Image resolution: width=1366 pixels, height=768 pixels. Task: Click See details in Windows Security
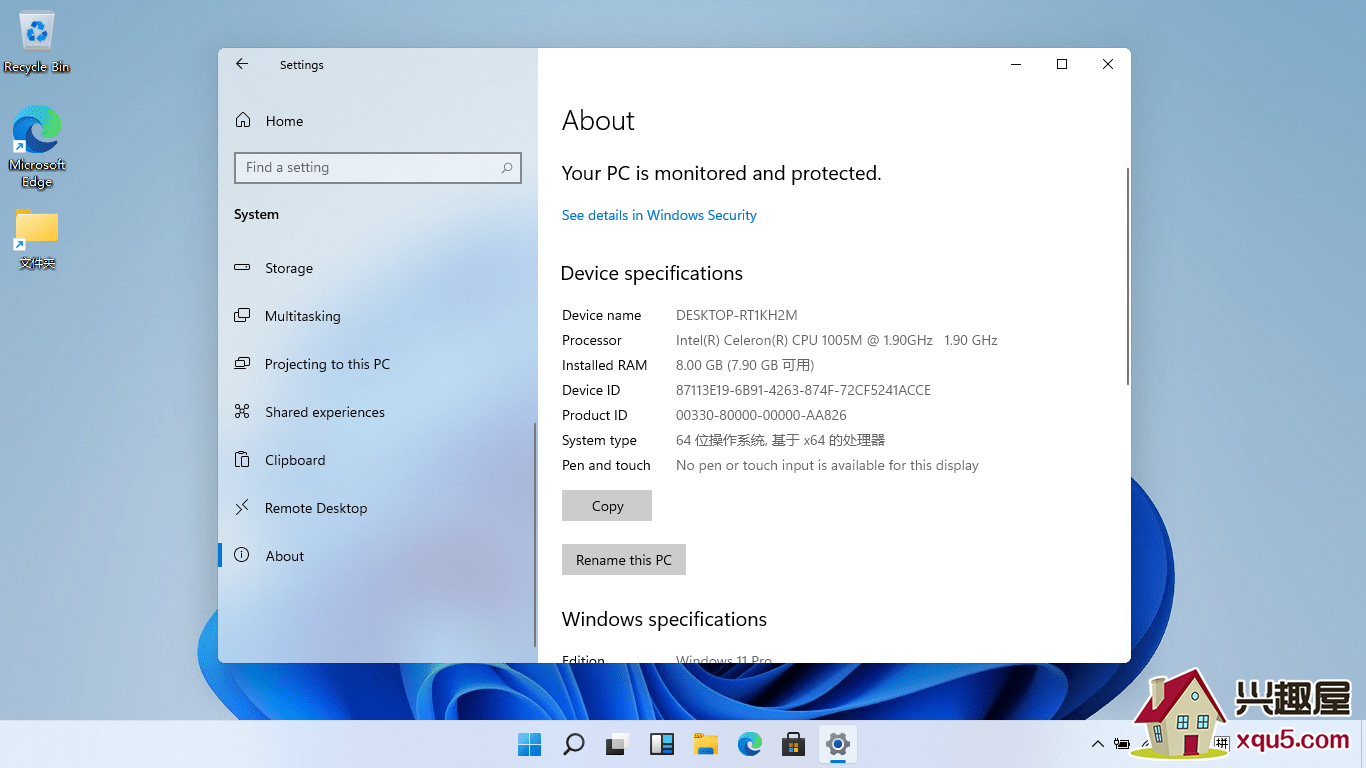tap(659, 215)
